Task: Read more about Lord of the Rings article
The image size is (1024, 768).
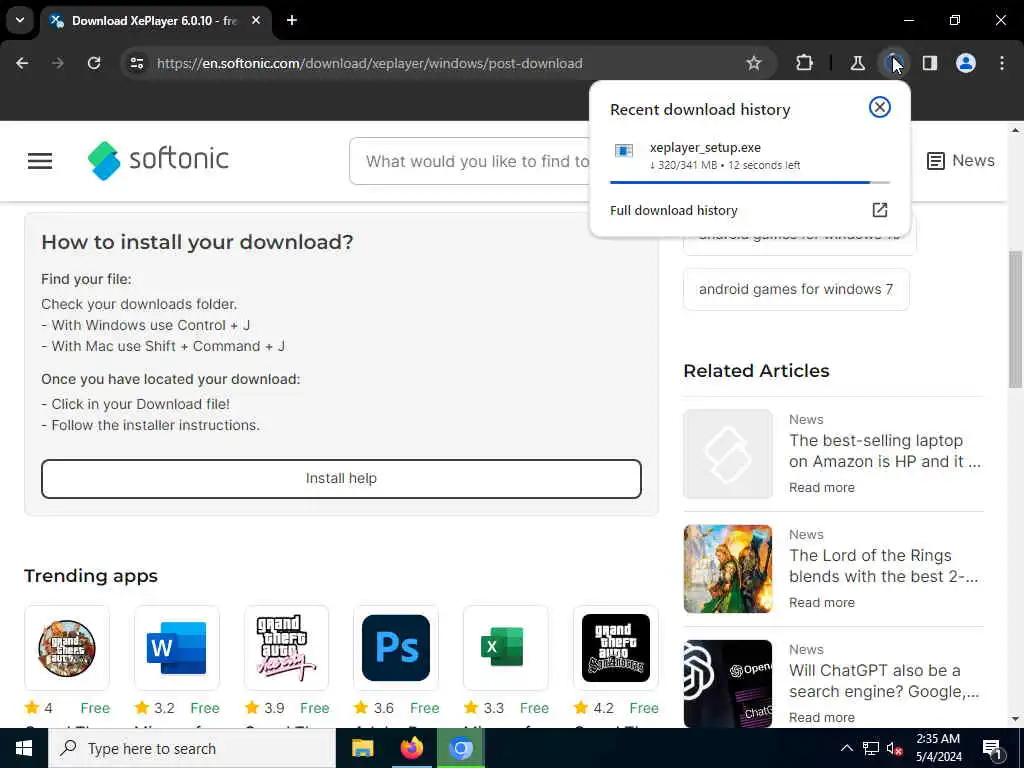Action: pos(822,602)
